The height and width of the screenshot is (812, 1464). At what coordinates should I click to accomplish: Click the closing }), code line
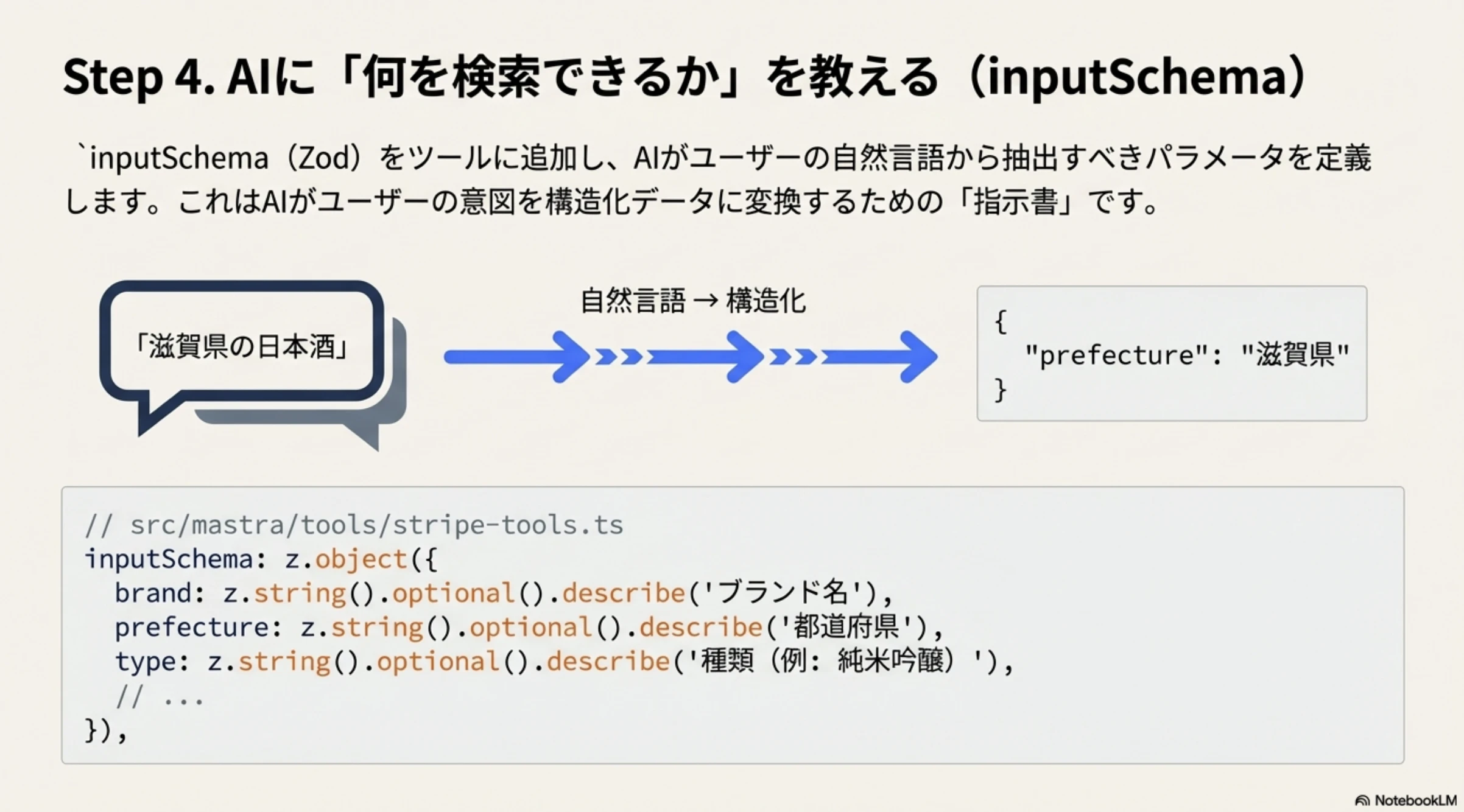106,730
